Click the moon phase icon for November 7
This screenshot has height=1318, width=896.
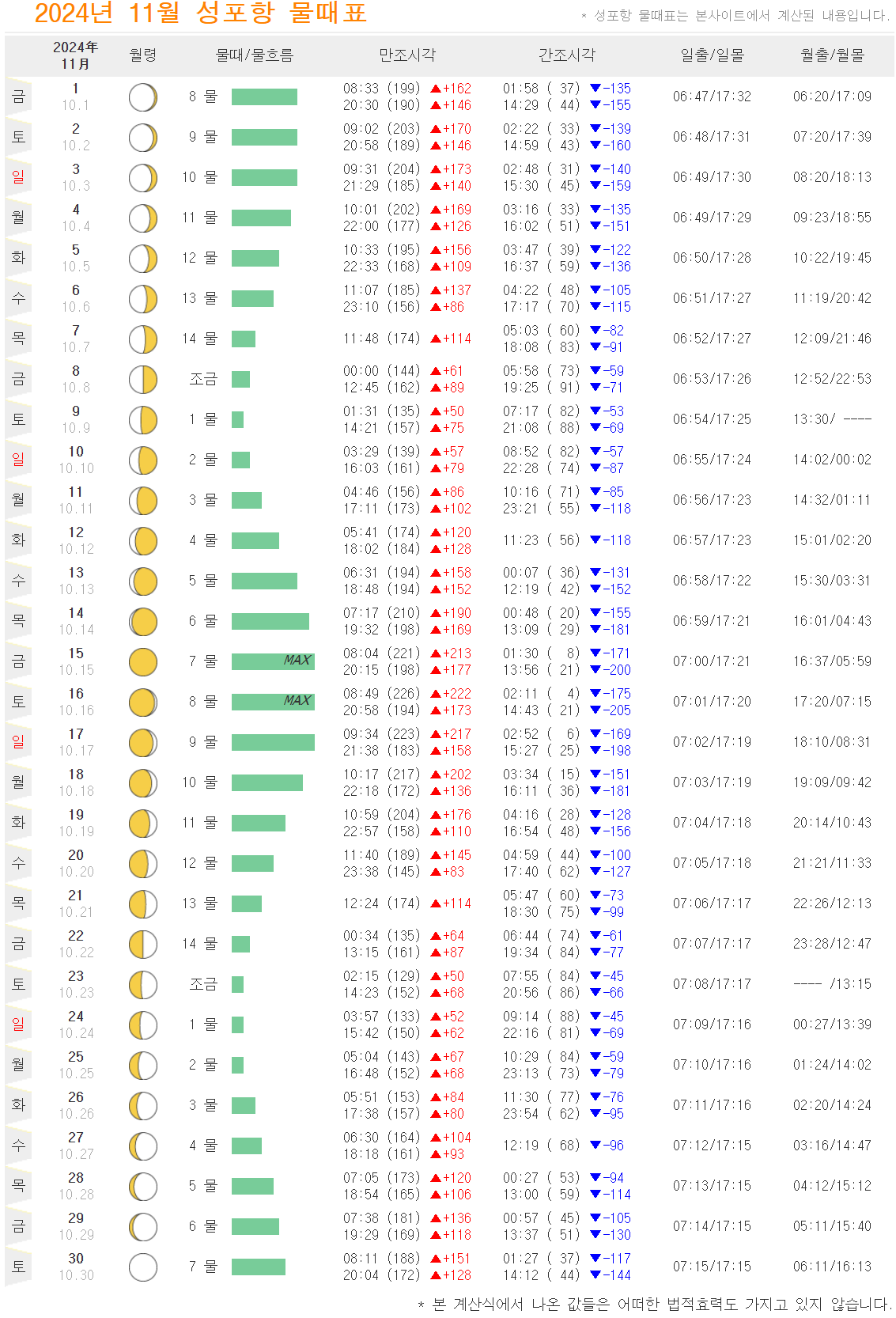coord(143,339)
